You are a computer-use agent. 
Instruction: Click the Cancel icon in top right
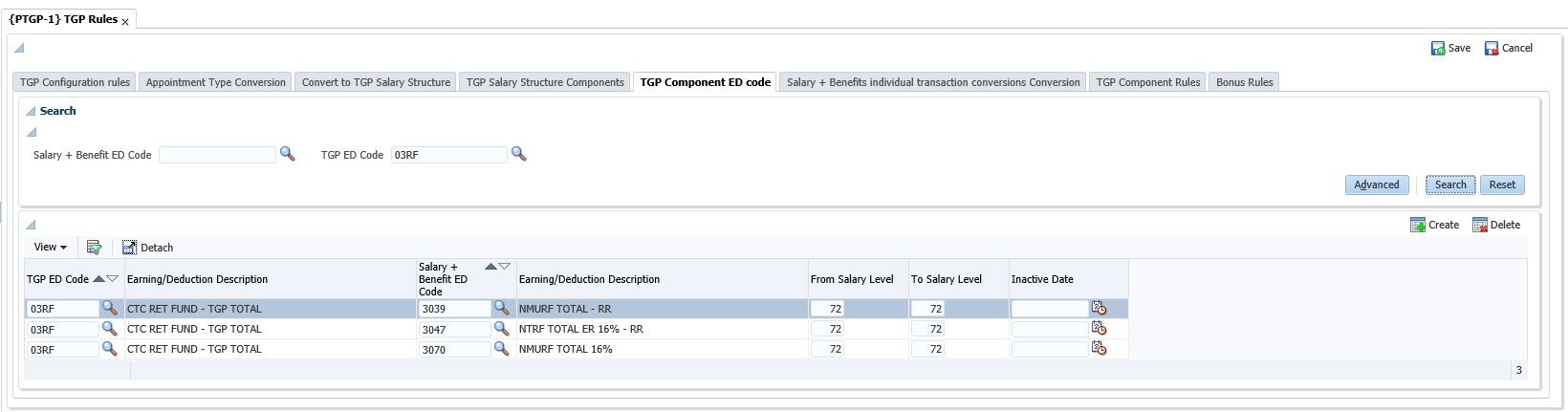pos(1491,49)
